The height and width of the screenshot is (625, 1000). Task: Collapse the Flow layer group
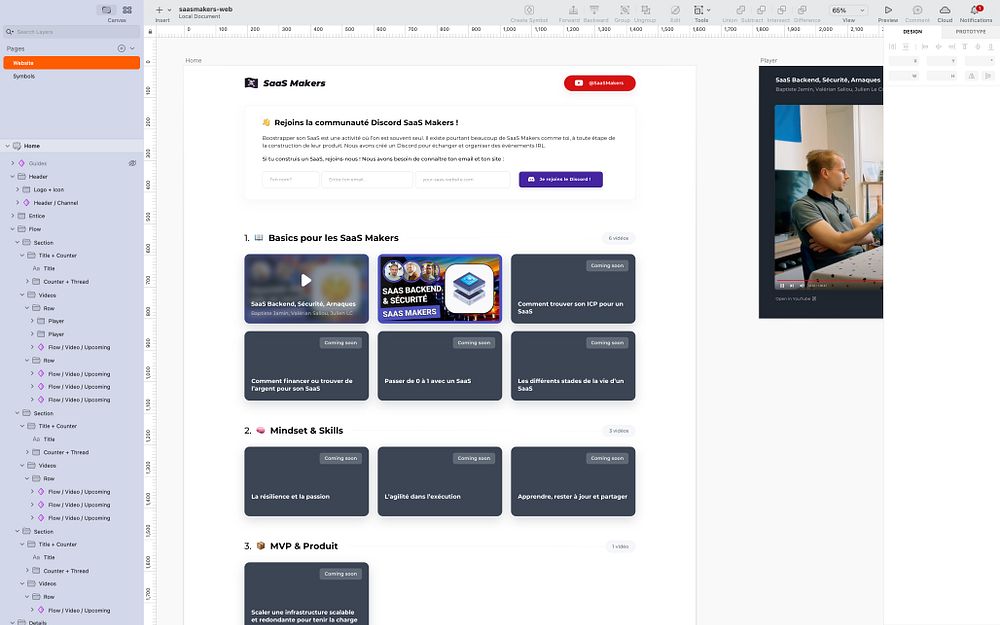click(x=12, y=229)
